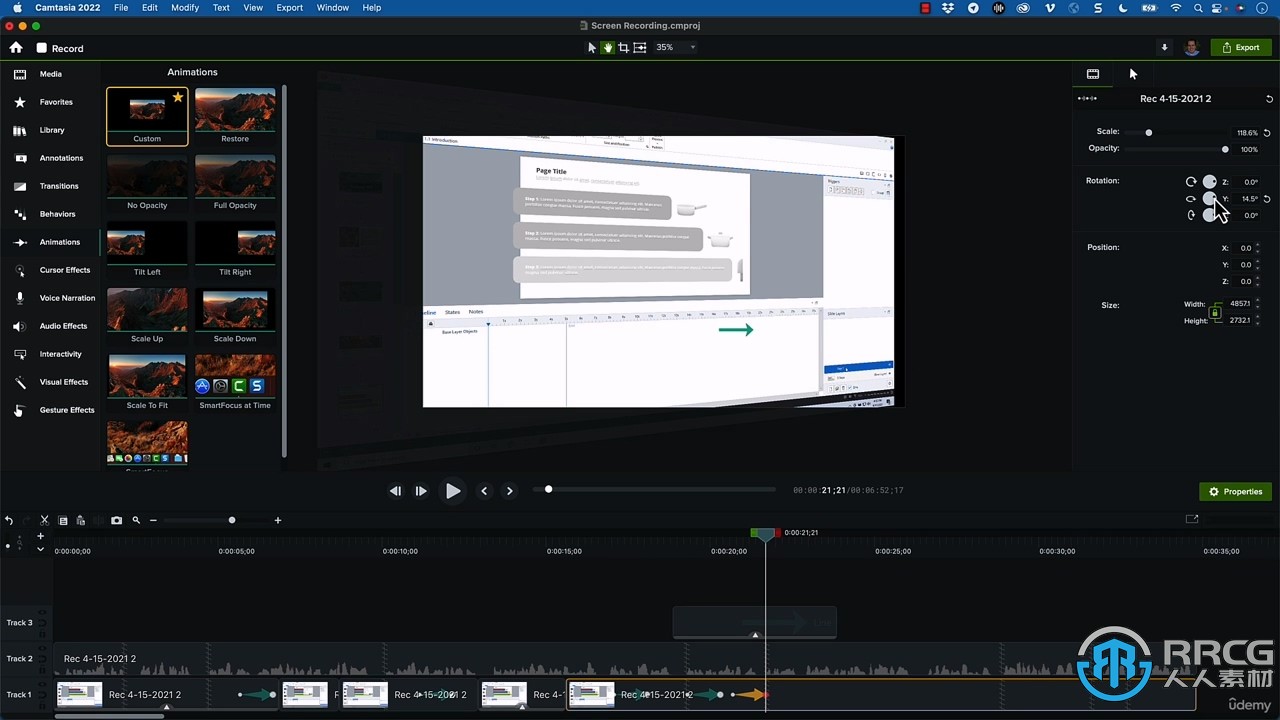Detach the canvas or timeline icon

[1192, 519]
